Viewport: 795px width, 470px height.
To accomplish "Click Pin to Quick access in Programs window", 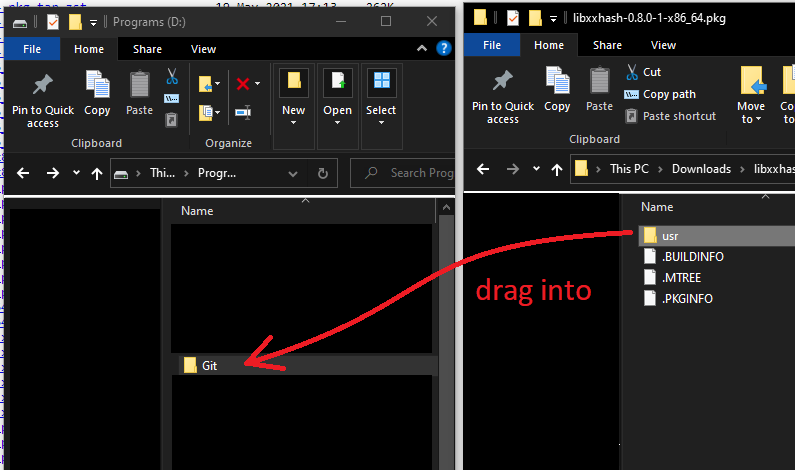I will coord(43,101).
